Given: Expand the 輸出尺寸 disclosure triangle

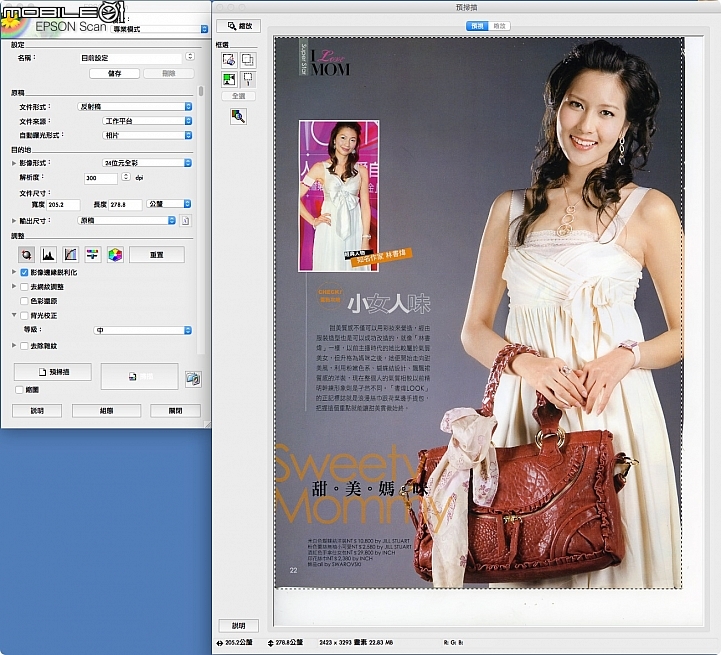Looking at the screenshot, I should tap(14, 221).
